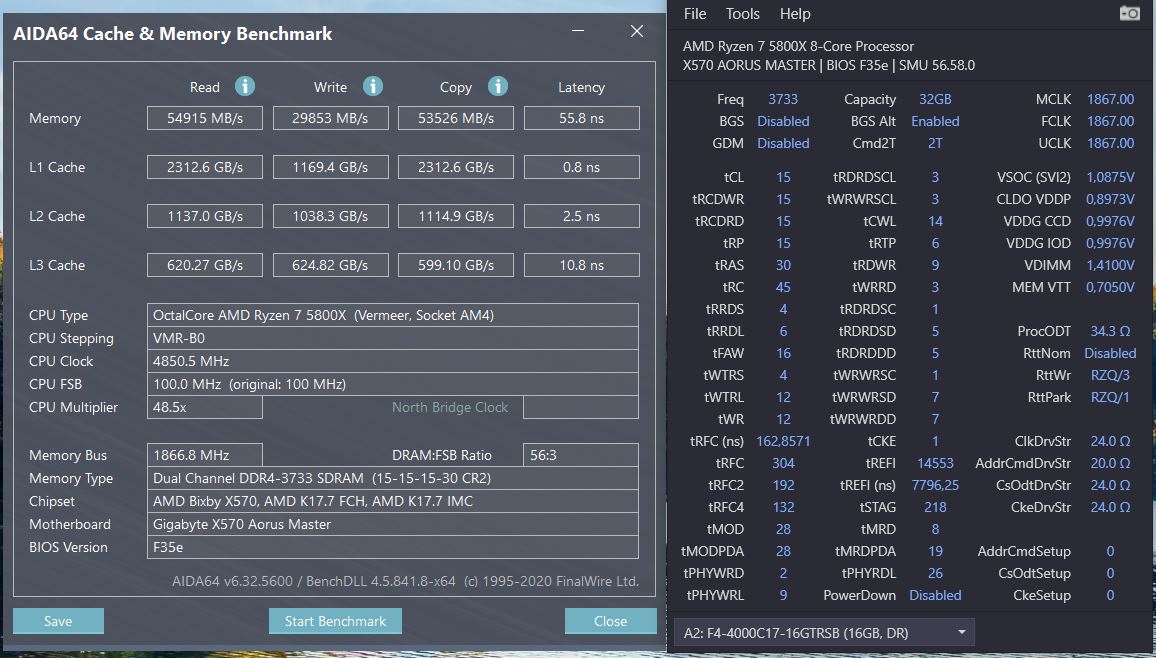This screenshot has width=1156, height=658.
Task: Click the RttWr value RZQ/3
Action: tap(1110, 375)
